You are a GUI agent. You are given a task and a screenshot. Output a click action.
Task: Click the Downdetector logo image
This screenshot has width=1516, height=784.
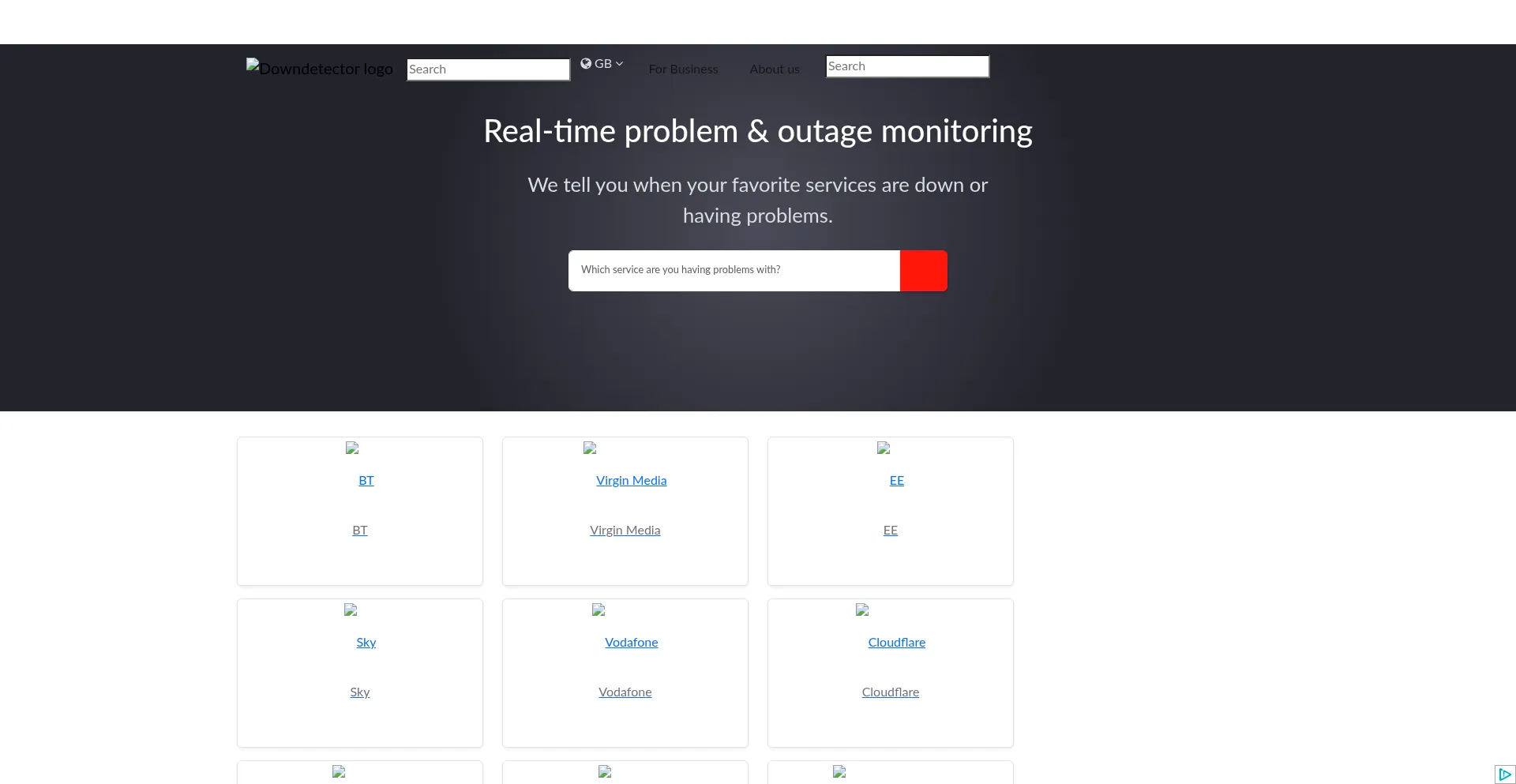tap(319, 69)
